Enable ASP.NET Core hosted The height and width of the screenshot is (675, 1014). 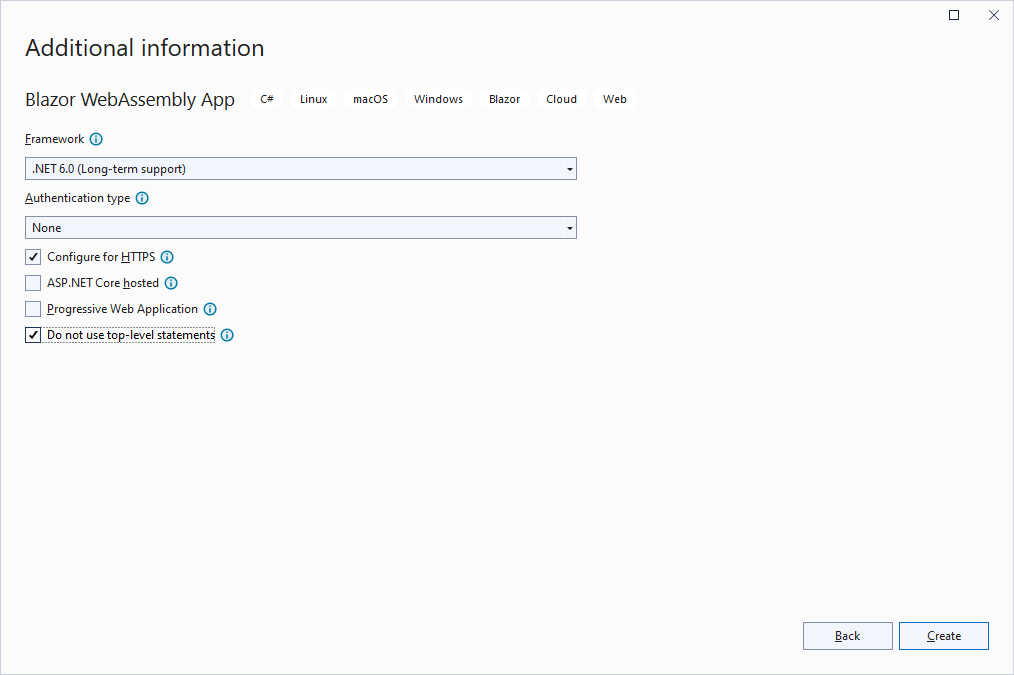(32, 282)
